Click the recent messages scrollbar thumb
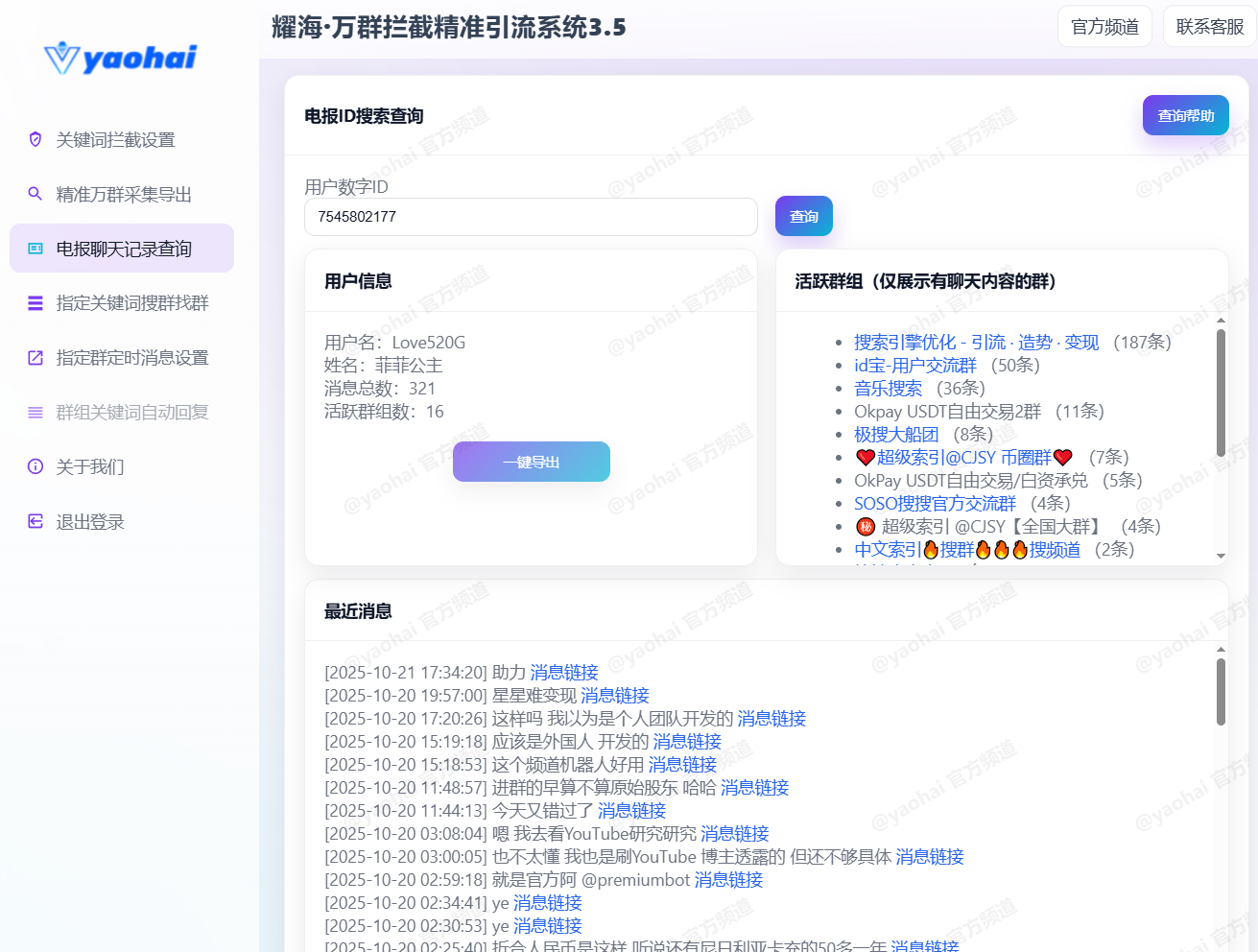1258x952 pixels. tap(1221, 691)
